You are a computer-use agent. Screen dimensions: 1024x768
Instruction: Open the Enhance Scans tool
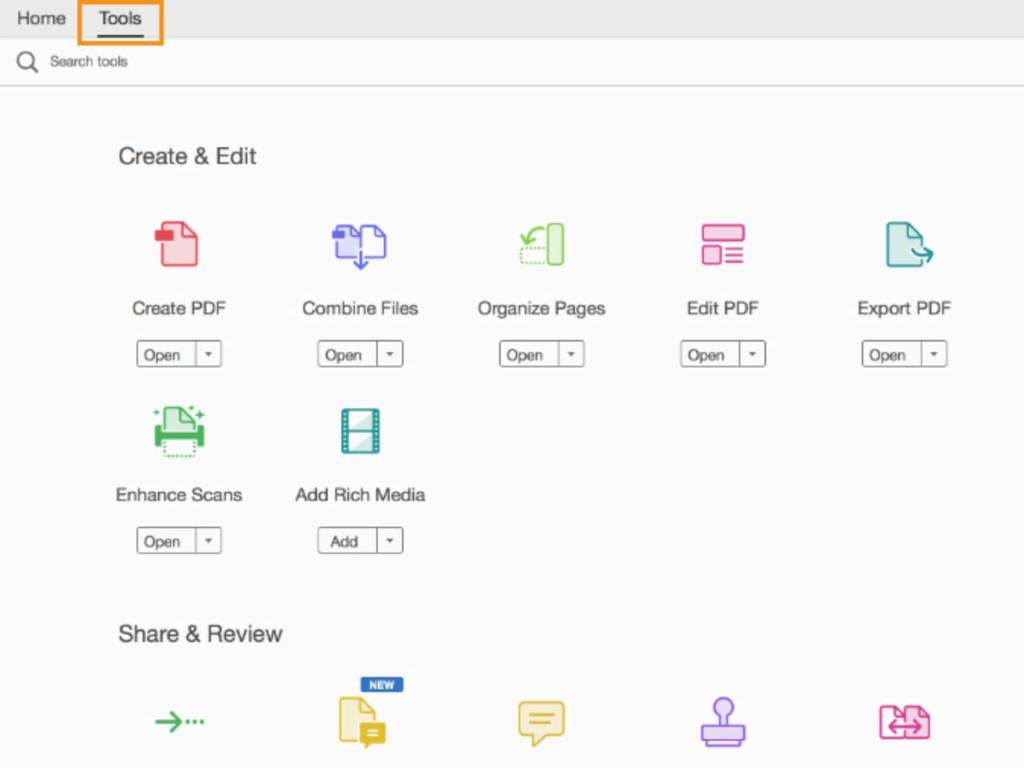(x=166, y=541)
